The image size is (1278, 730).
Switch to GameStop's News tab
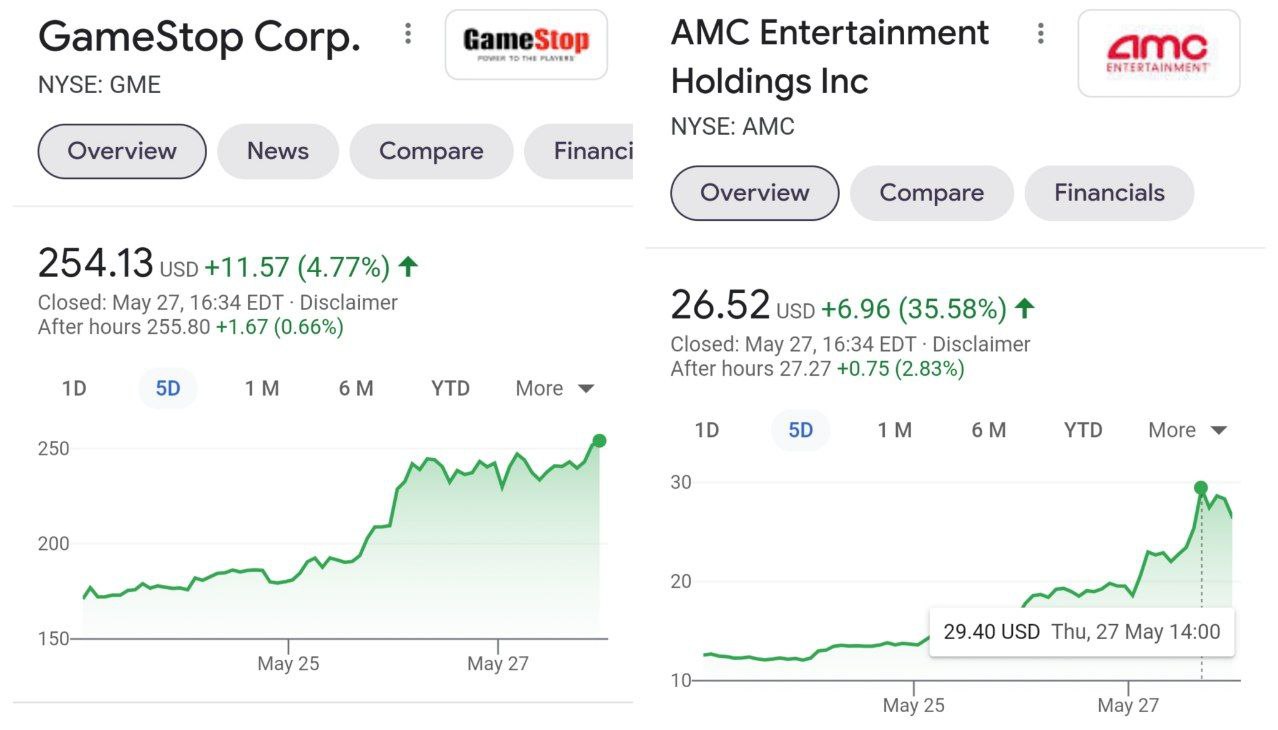277,151
